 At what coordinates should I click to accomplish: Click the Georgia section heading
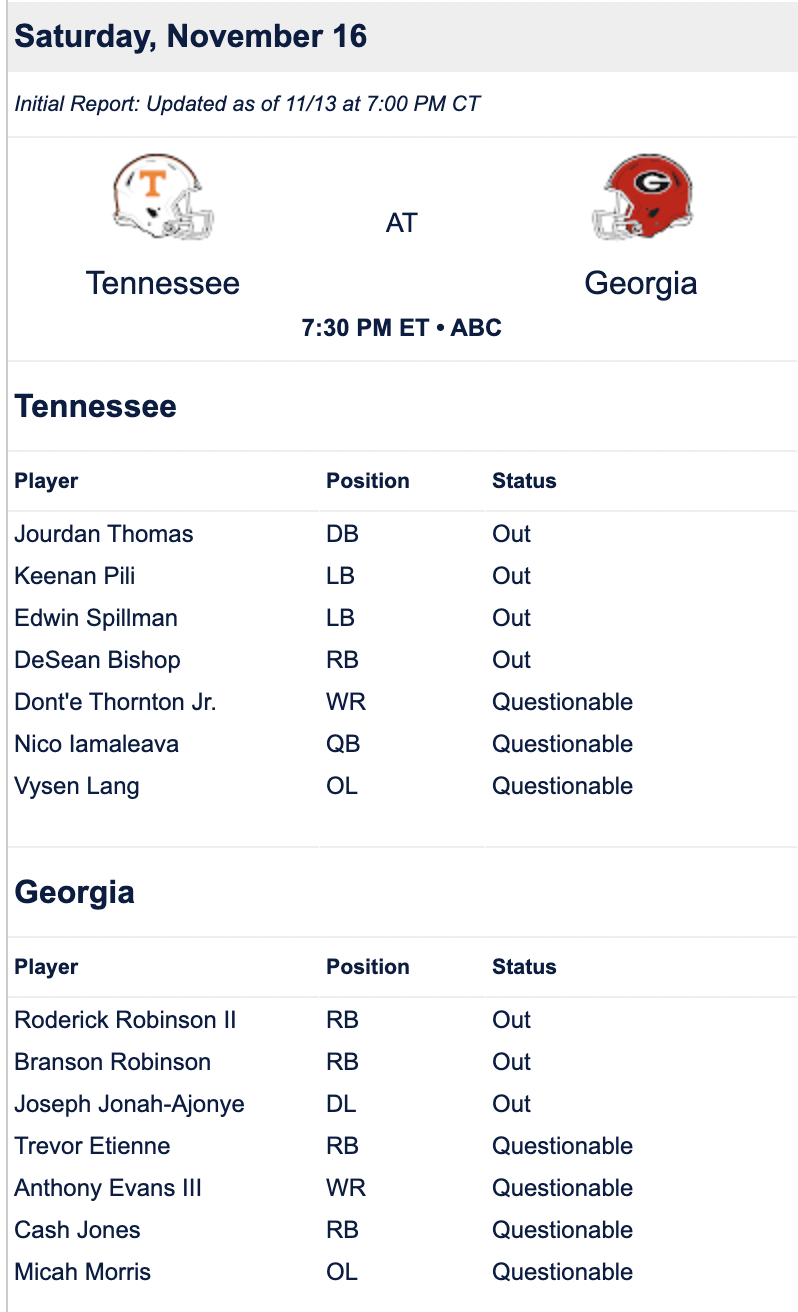(x=74, y=892)
